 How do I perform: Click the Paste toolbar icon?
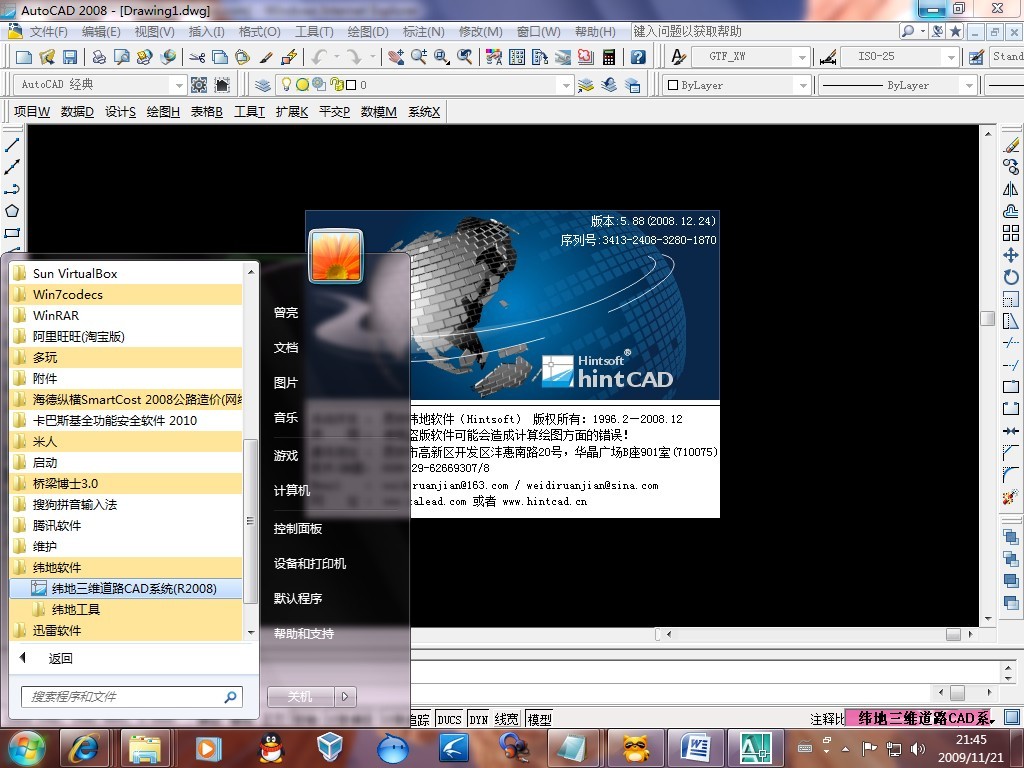pyautogui.click(x=242, y=57)
